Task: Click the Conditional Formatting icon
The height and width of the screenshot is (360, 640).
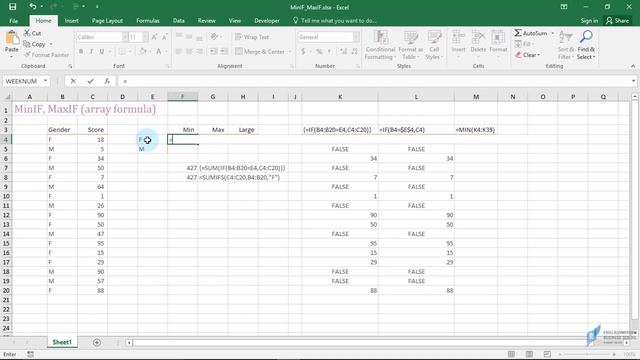Action: point(380,38)
